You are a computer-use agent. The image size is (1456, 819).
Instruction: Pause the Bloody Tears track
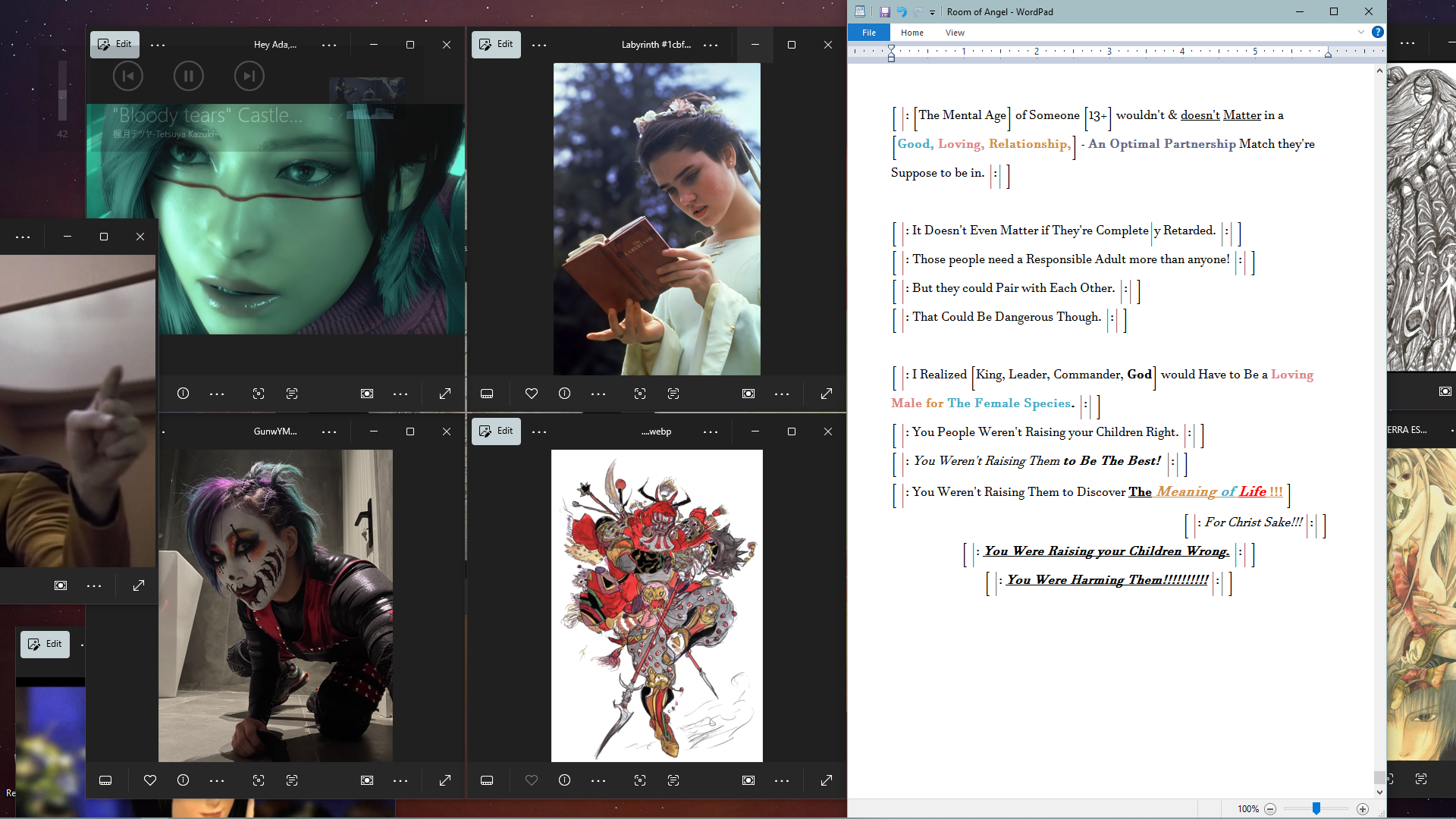tap(189, 76)
